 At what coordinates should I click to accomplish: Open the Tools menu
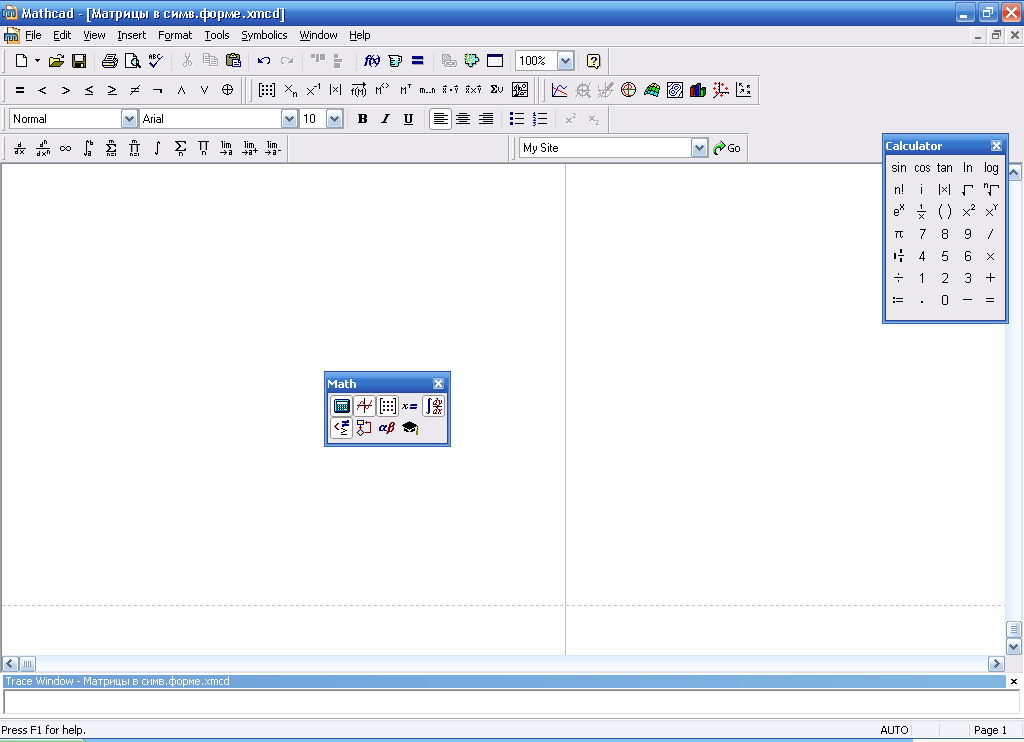[x=217, y=35]
